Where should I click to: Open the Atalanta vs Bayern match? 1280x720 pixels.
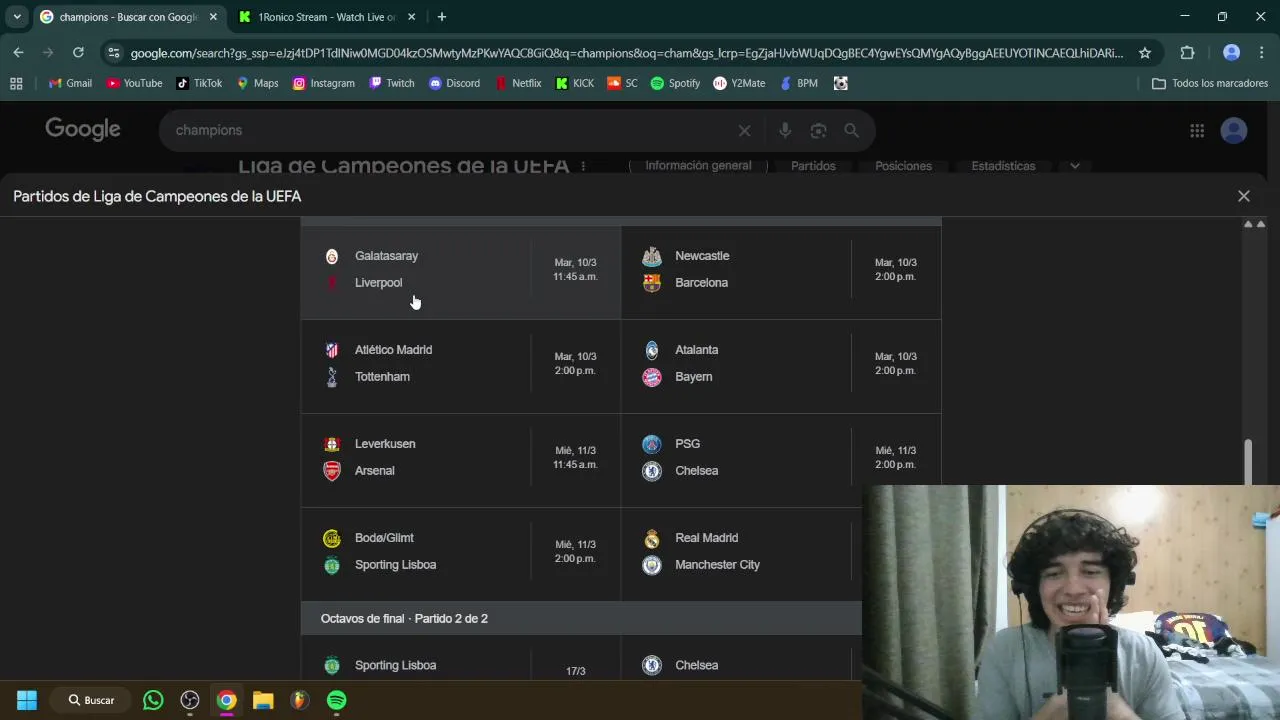(x=781, y=366)
